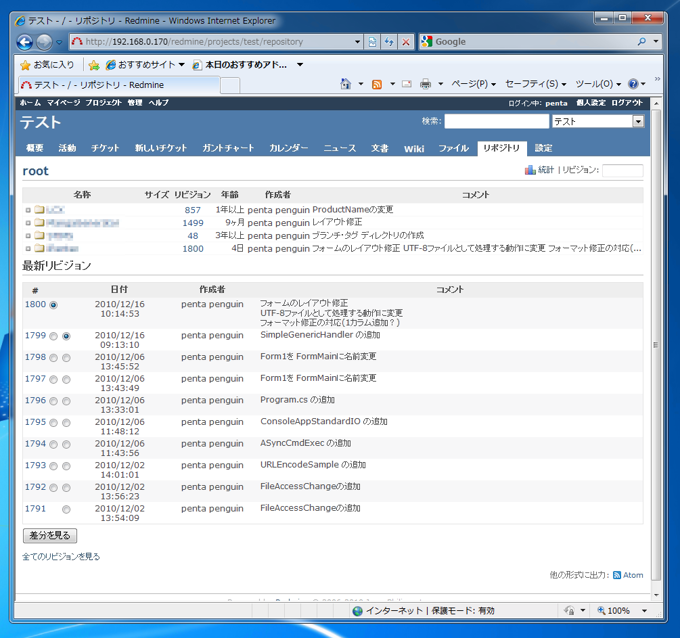Open the project jump dropdown showing テスト
Screen dimensions: 680x638
(x=598, y=121)
